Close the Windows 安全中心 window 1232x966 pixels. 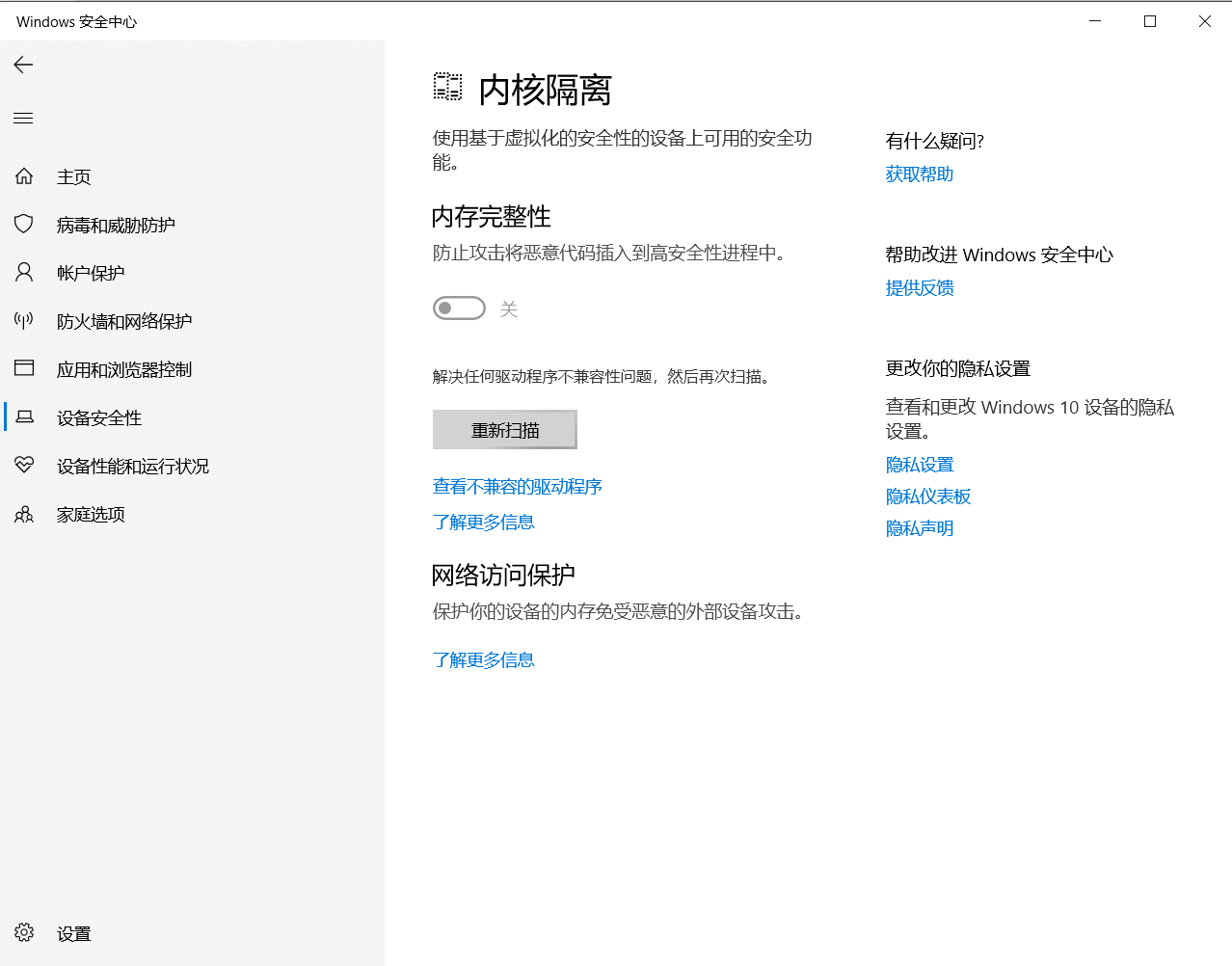(1205, 21)
